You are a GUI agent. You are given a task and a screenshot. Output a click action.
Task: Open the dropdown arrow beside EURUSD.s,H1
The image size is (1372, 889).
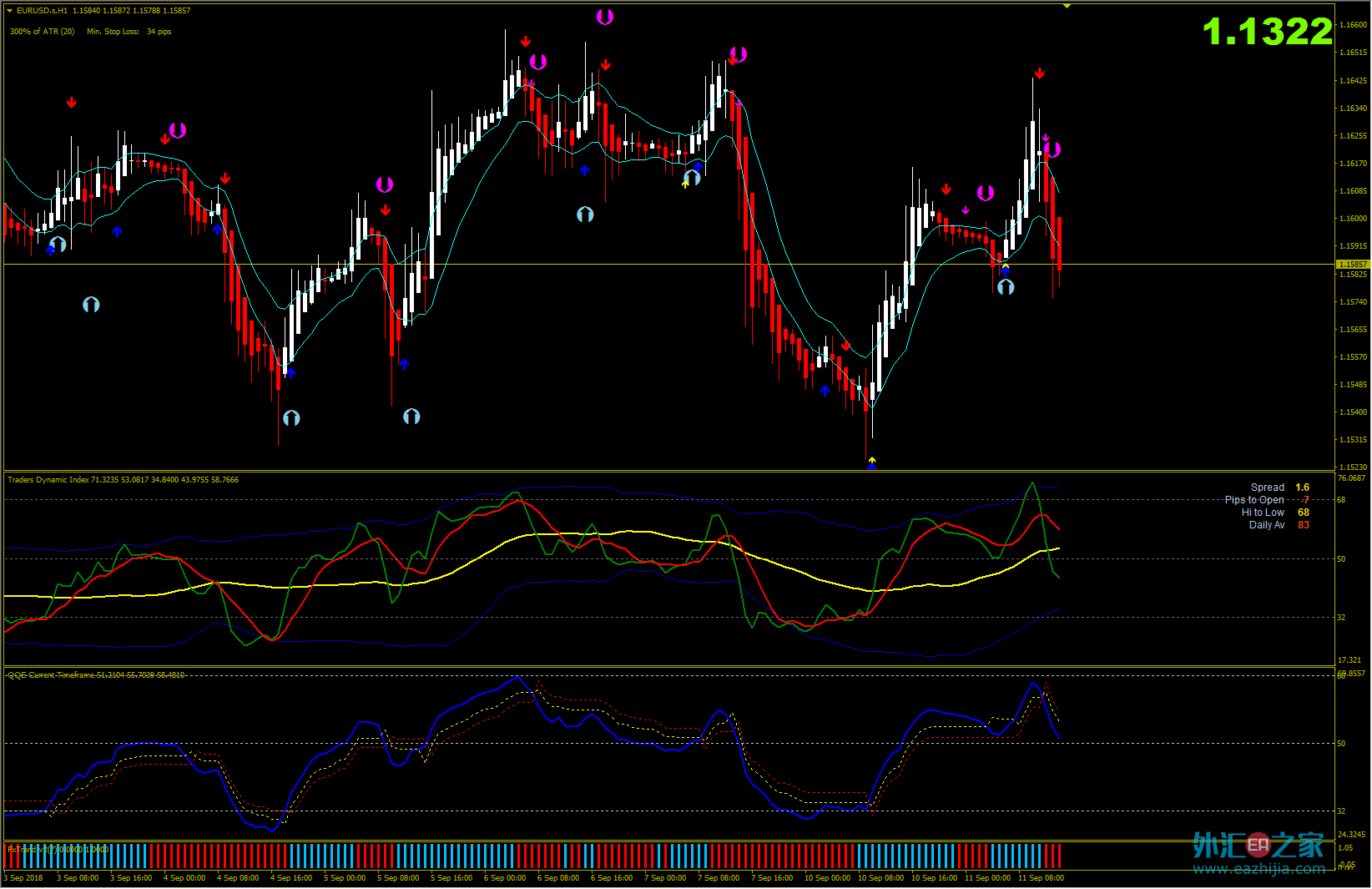[x=10, y=11]
